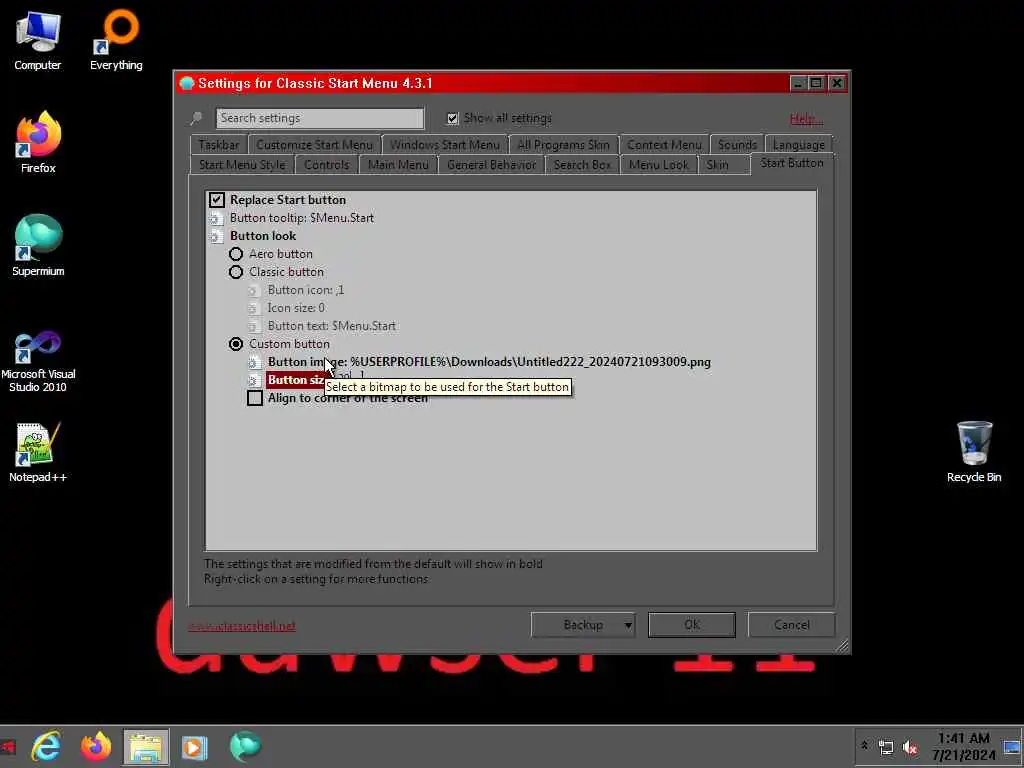Viewport: 1024px width, 768px height.
Task: Click the taskbar clock showing 1:41 AM
Action: 963,746
